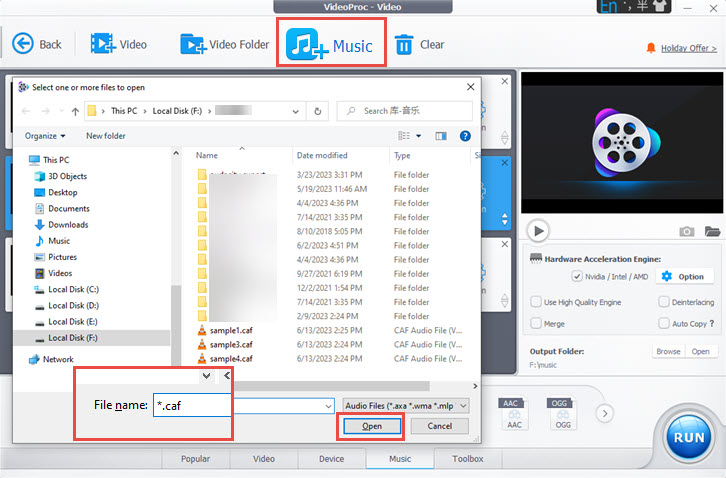Select the sample3.caf file
This screenshot has width=726, height=478.
(231, 345)
